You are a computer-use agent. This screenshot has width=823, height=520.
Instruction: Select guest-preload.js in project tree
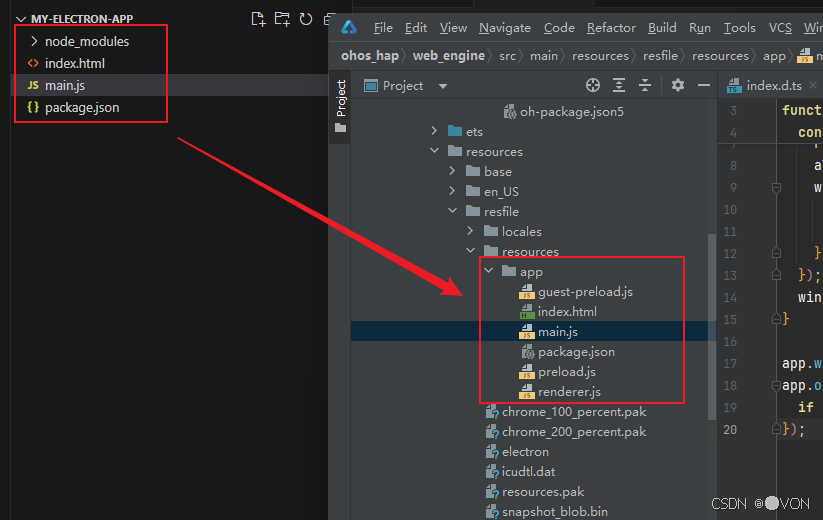[x=585, y=292]
